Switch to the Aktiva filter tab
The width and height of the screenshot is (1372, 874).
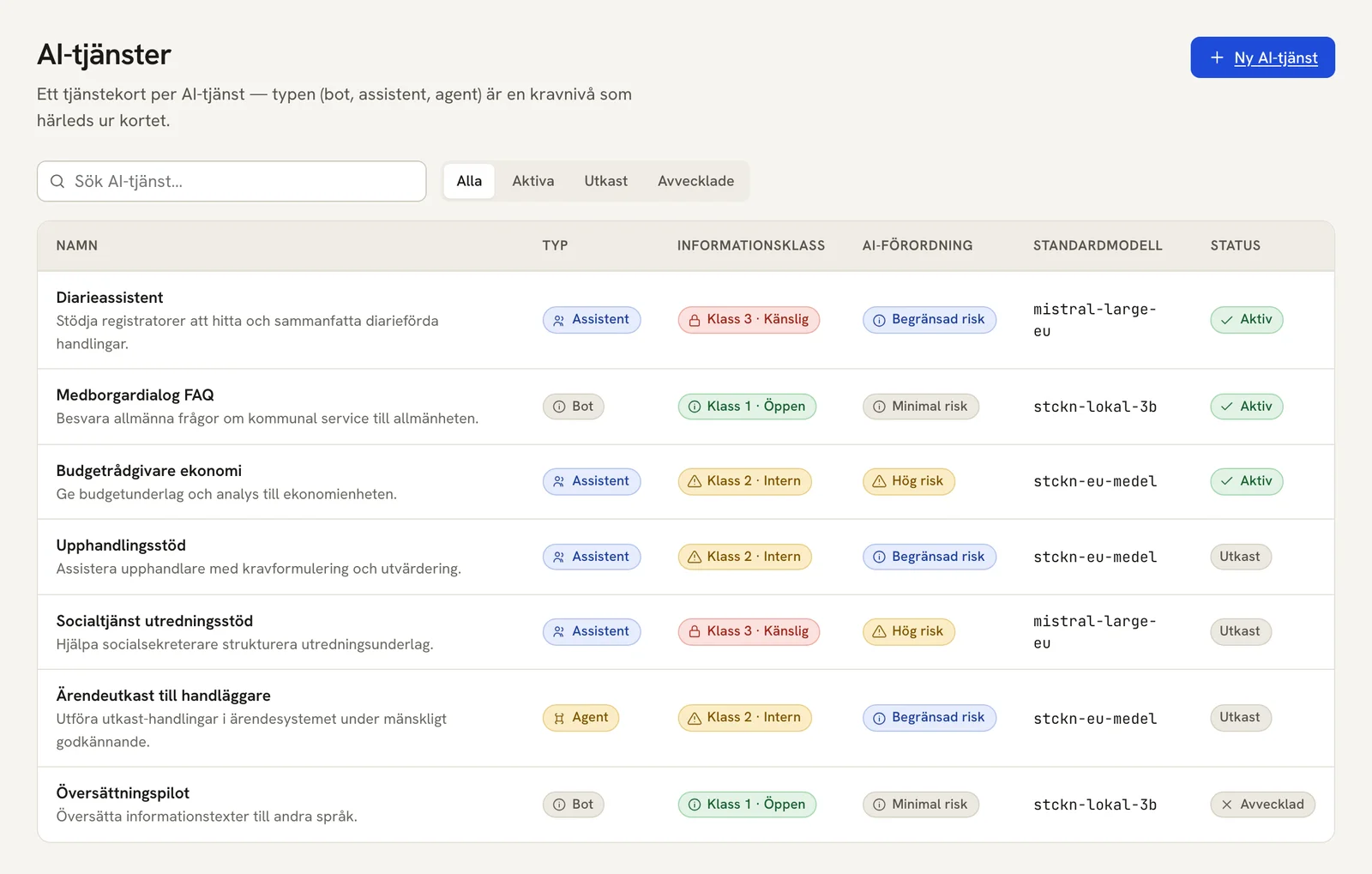coord(533,181)
